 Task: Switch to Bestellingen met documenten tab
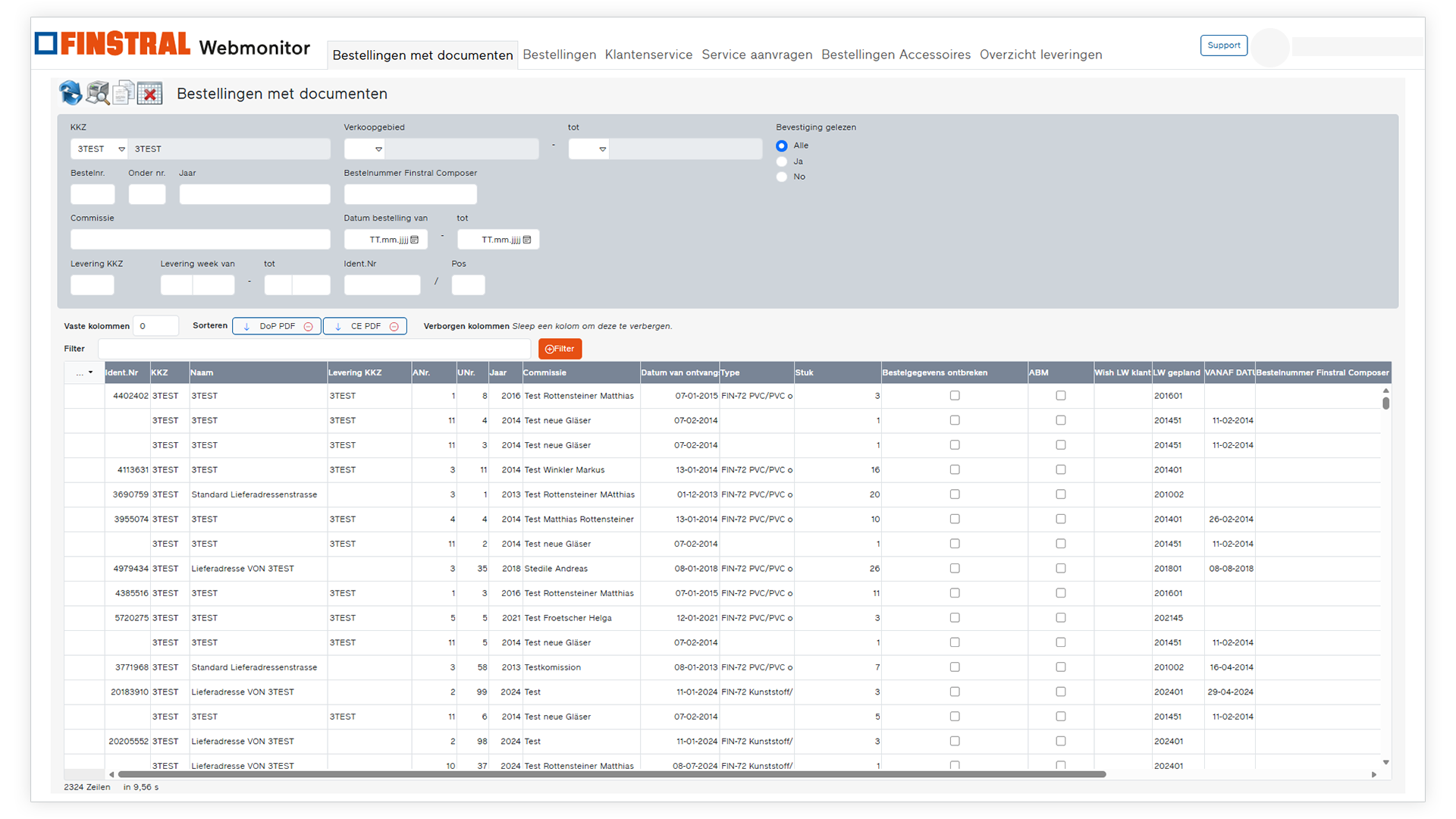click(422, 55)
